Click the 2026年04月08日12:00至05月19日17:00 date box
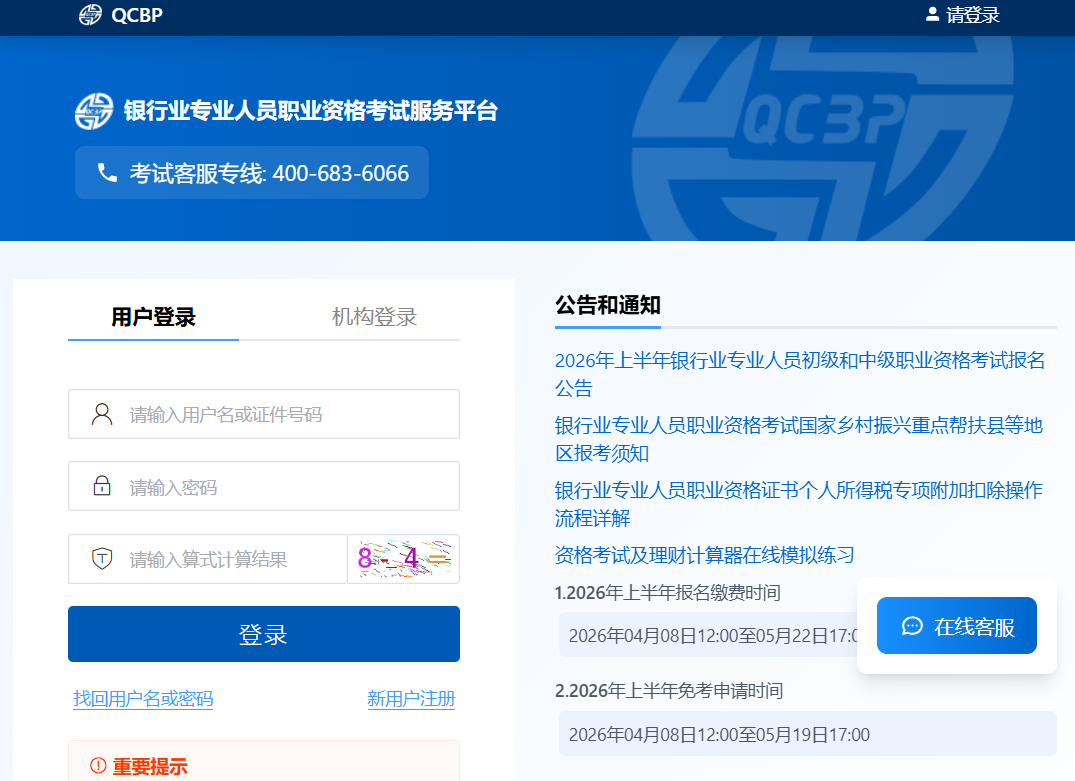 808,734
